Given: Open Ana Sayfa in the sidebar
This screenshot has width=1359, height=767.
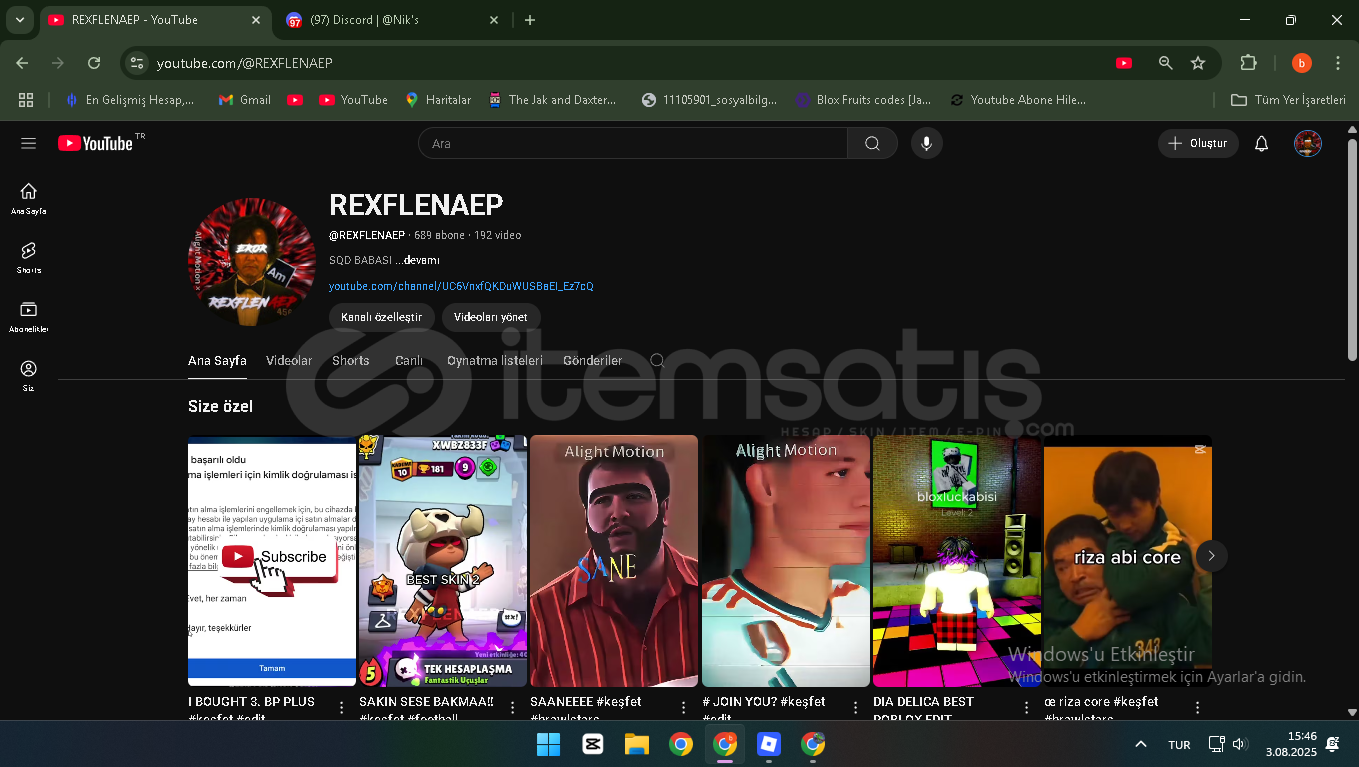Looking at the screenshot, I should [x=28, y=198].
